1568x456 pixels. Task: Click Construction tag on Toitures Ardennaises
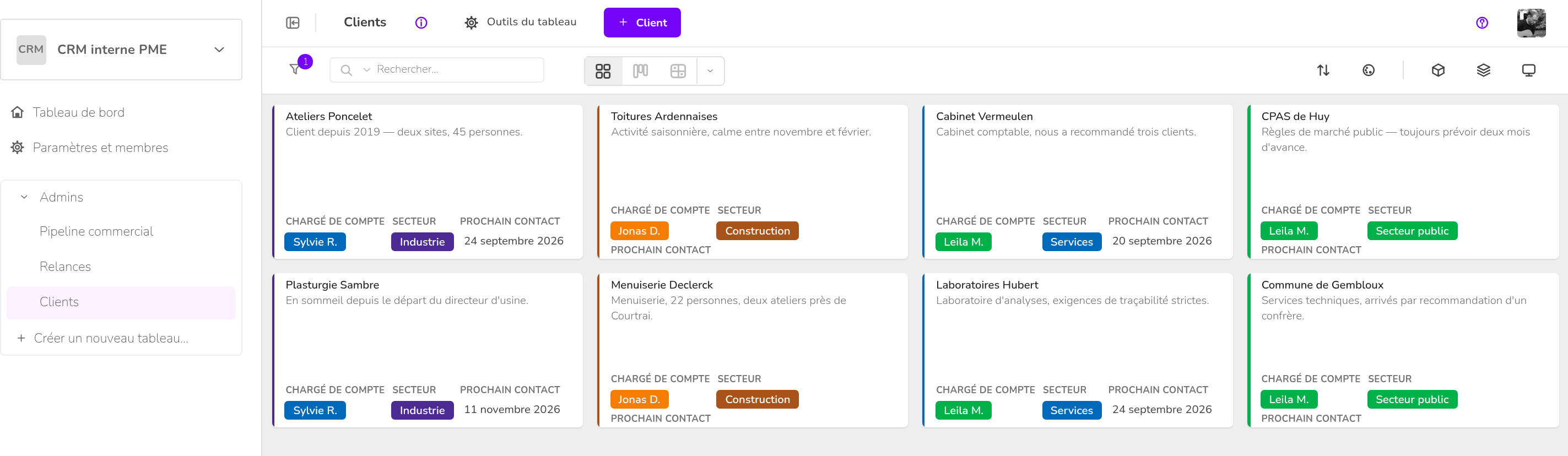(x=757, y=231)
